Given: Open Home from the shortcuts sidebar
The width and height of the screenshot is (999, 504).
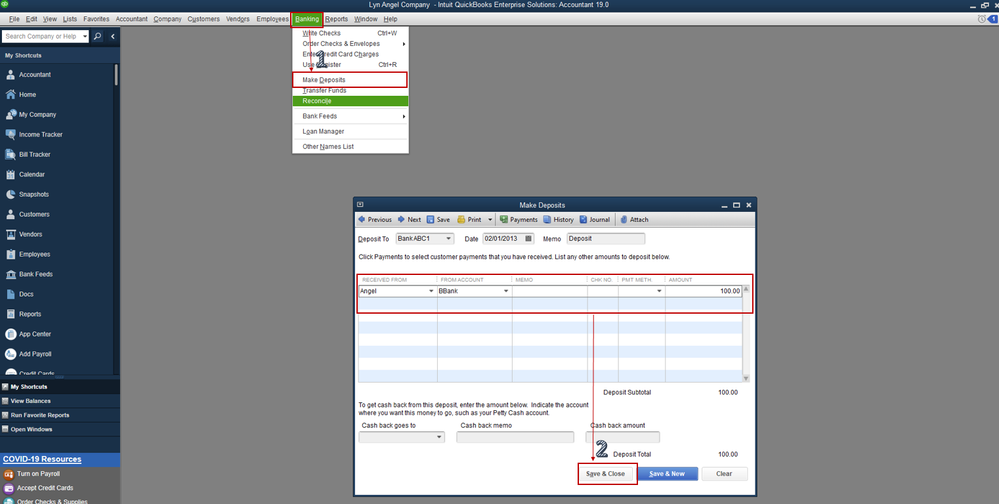Looking at the screenshot, I should pyautogui.click(x=27, y=94).
